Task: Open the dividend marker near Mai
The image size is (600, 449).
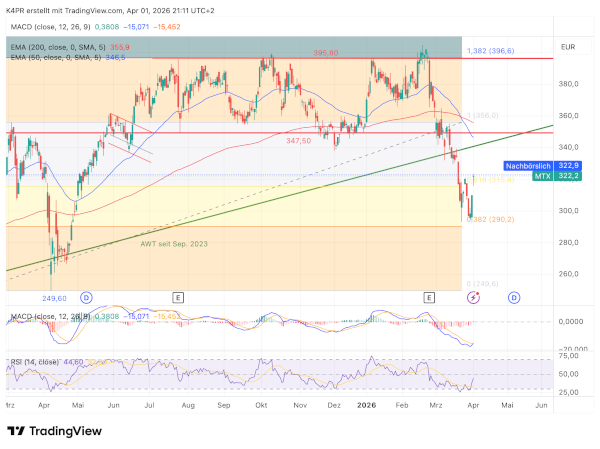Action: pyautogui.click(x=86, y=298)
